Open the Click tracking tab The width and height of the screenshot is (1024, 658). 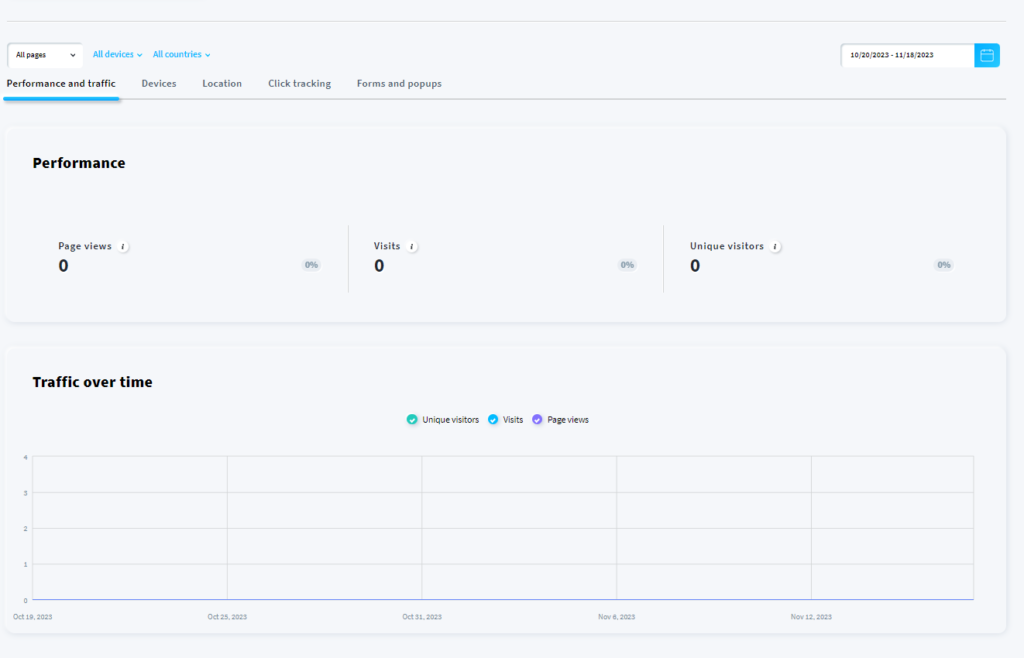300,84
